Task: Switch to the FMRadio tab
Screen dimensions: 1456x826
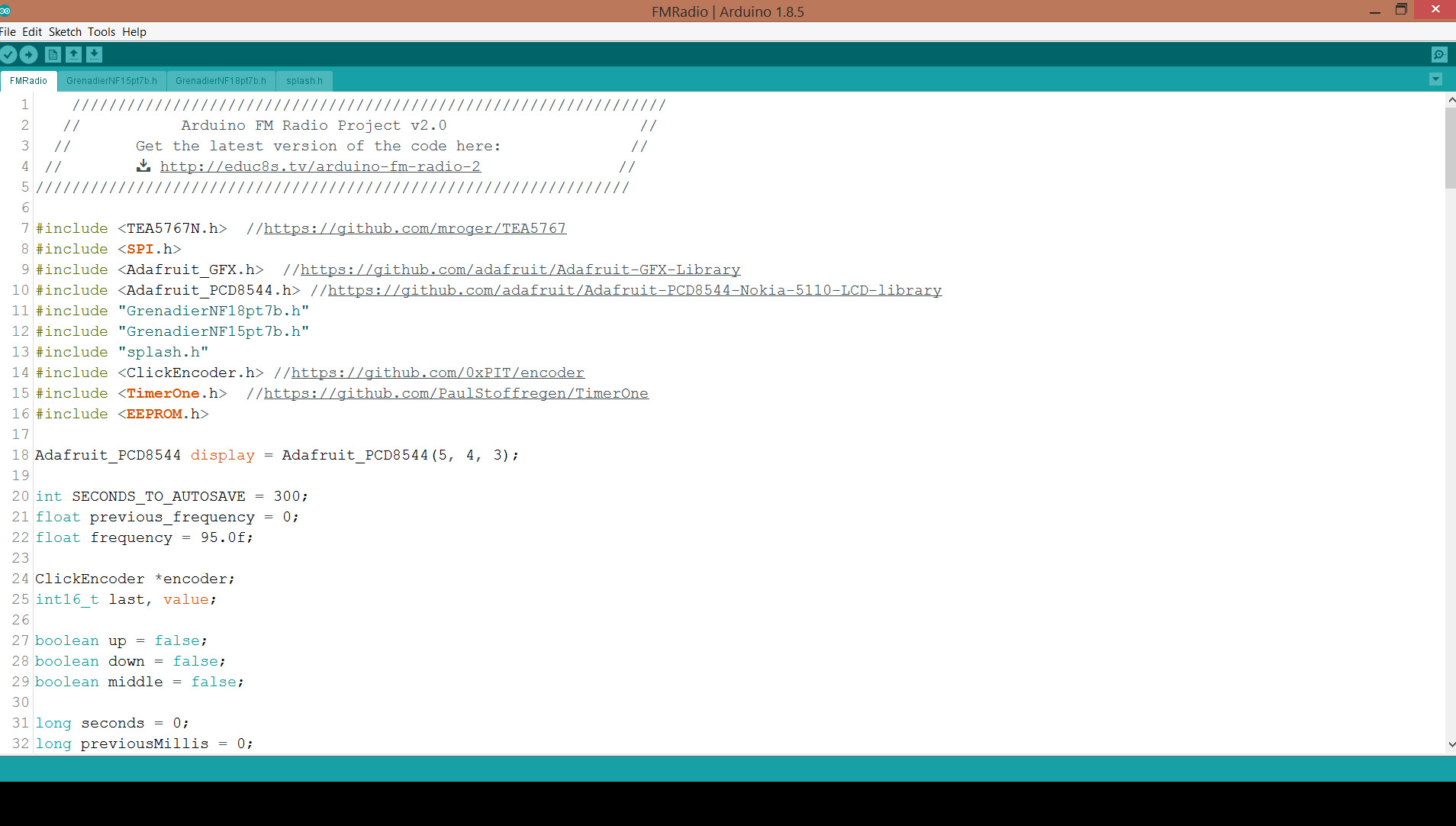Action: tap(28, 81)
